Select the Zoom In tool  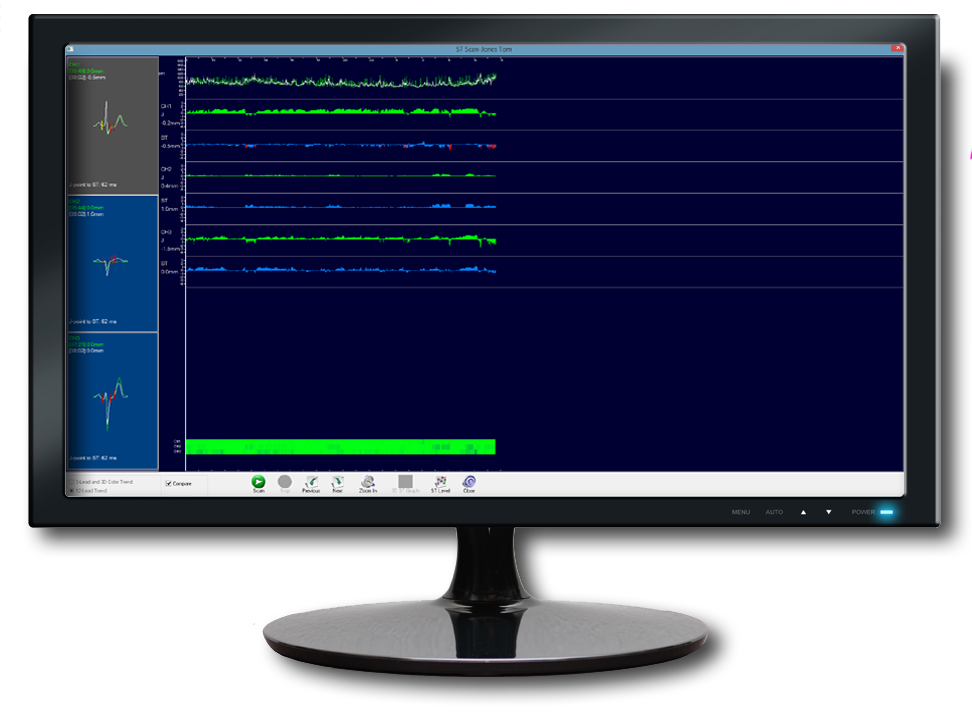[x=366, y=483]
